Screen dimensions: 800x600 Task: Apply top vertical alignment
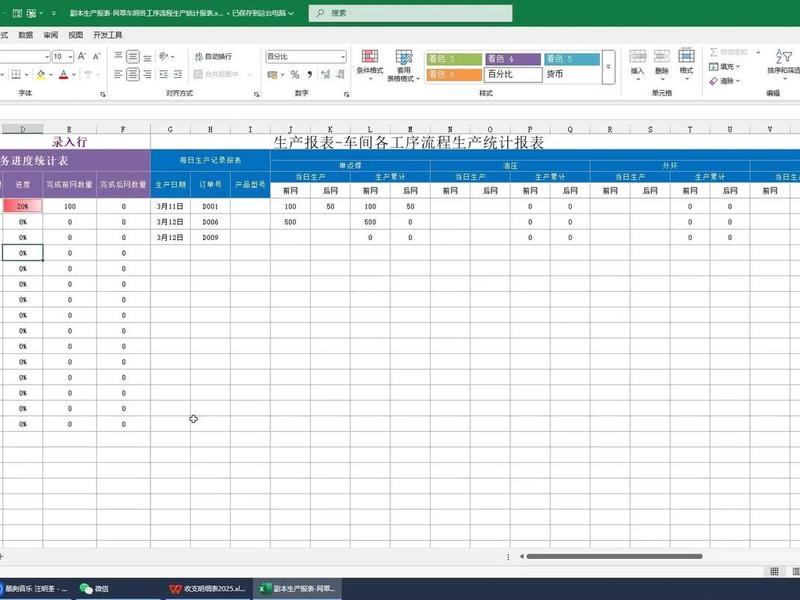click(x=118, y=56)
